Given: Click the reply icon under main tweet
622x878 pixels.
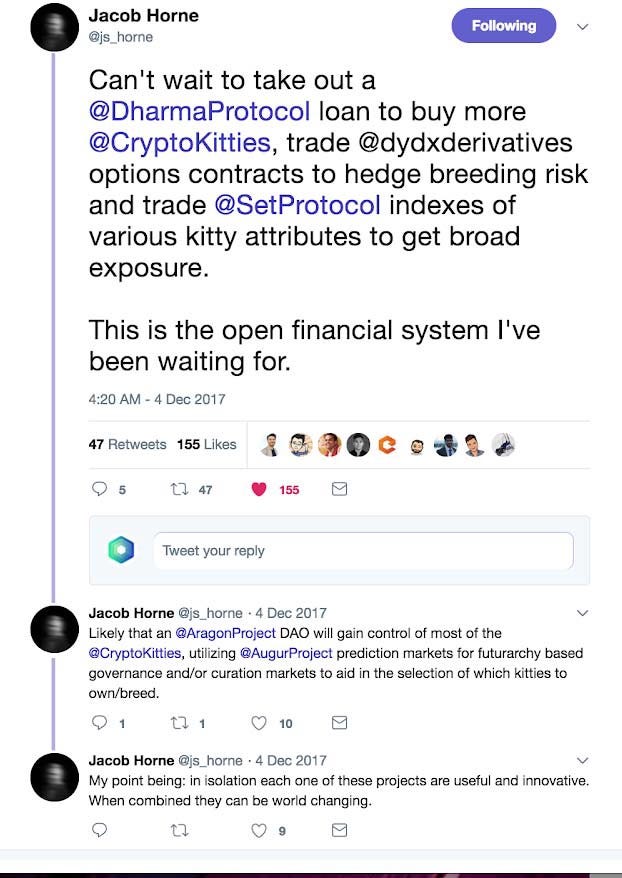Looking at the screenshot, I should 99,489.
